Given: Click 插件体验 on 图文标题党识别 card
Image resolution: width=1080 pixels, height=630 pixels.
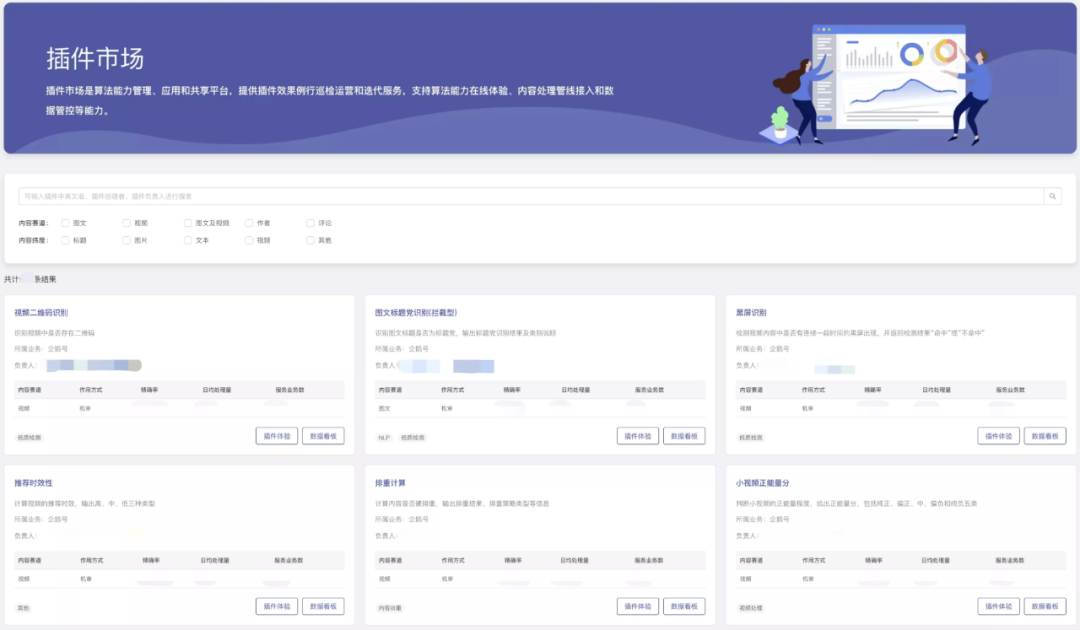Looking at the screenshot, I should tap(638, 436).
